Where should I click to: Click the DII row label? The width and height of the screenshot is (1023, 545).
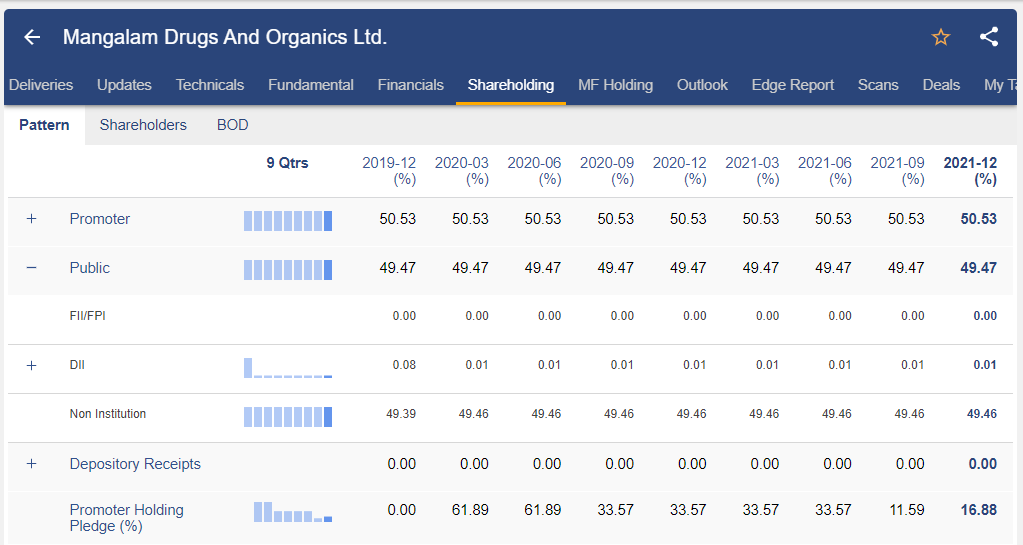pyautogui.click(x=77, y=365)
